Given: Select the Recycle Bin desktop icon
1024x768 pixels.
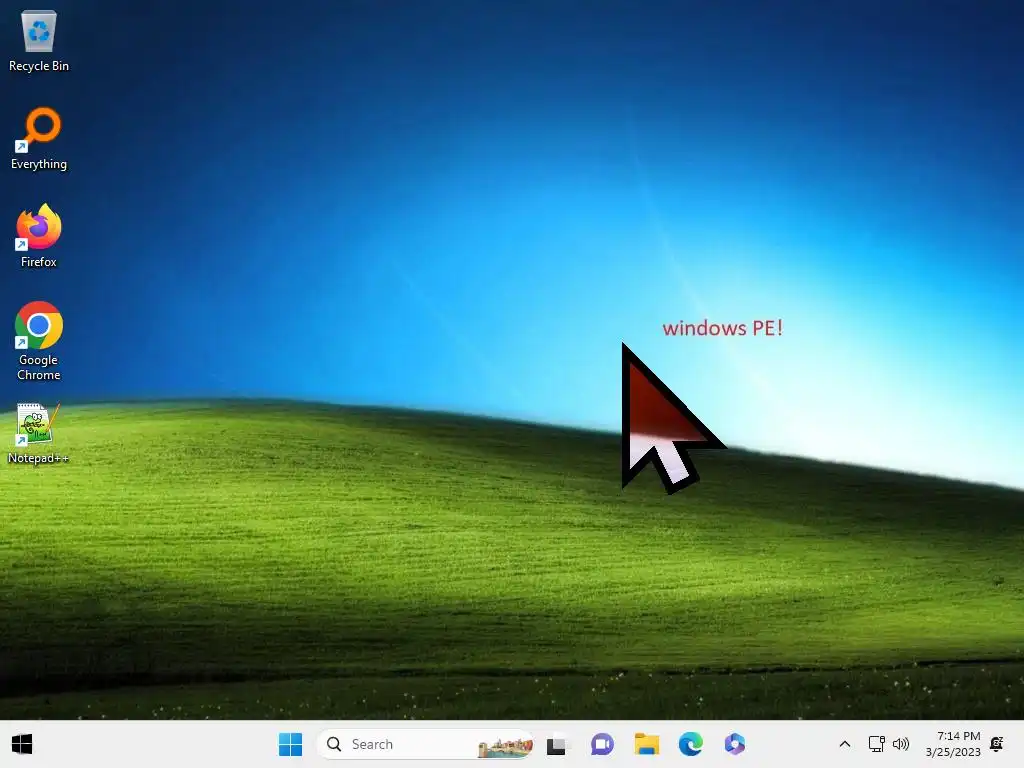Looking at the screenshot, I should [39, 40].
